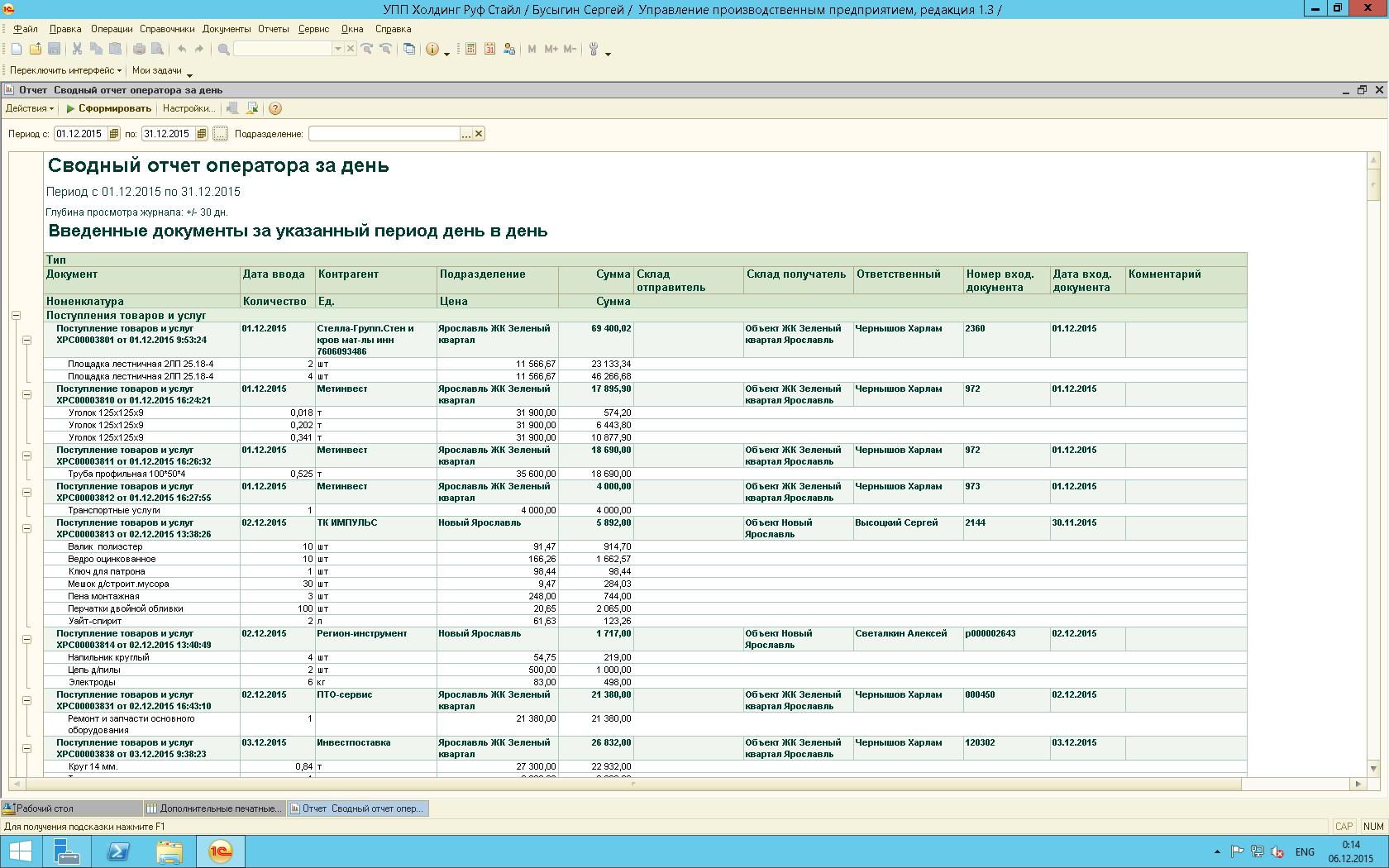The height and width of the screenshot is (868, 1389).
Task: Open the calculator tool in toolbar
Action: (470, 50)
